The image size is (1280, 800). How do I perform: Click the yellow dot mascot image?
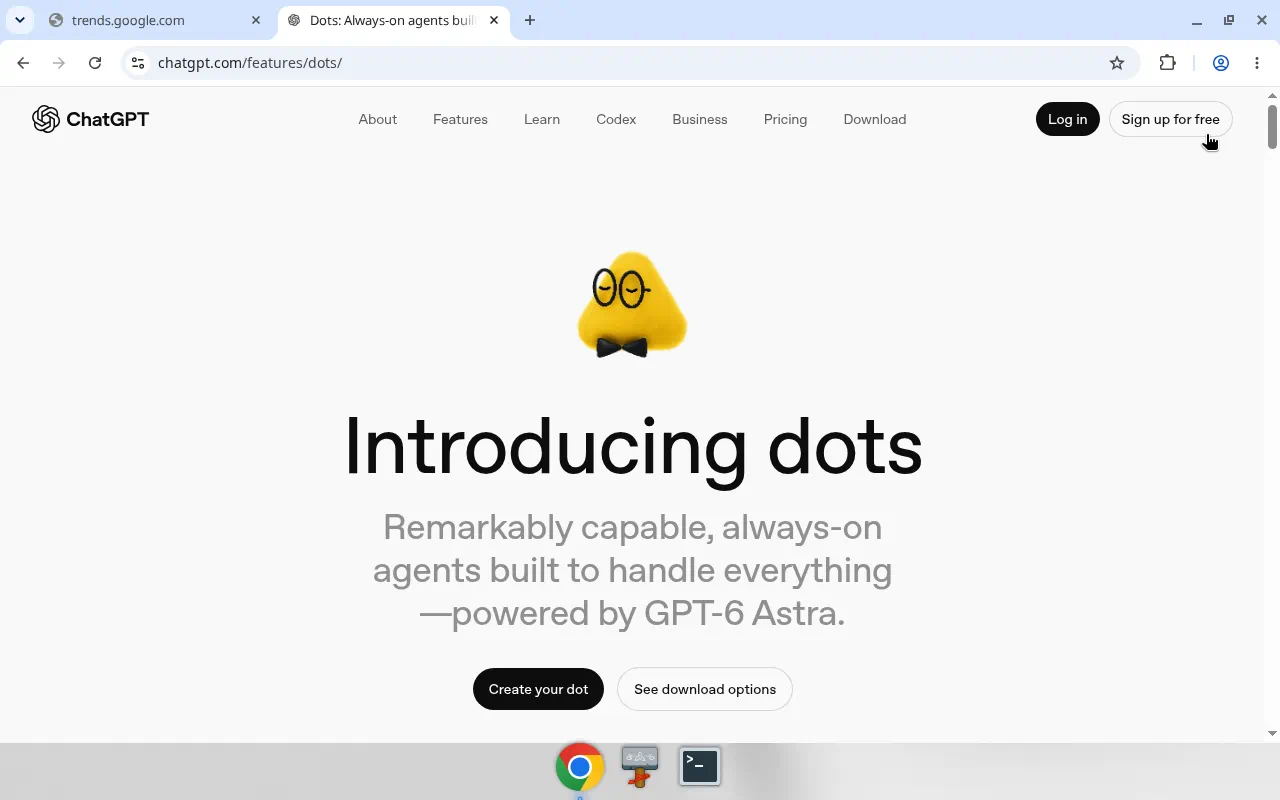coord(632,305)
